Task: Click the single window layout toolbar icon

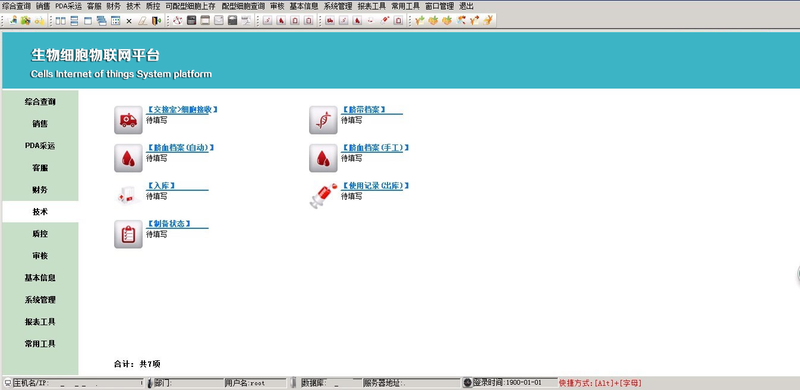Action: [x=88, y=21]
